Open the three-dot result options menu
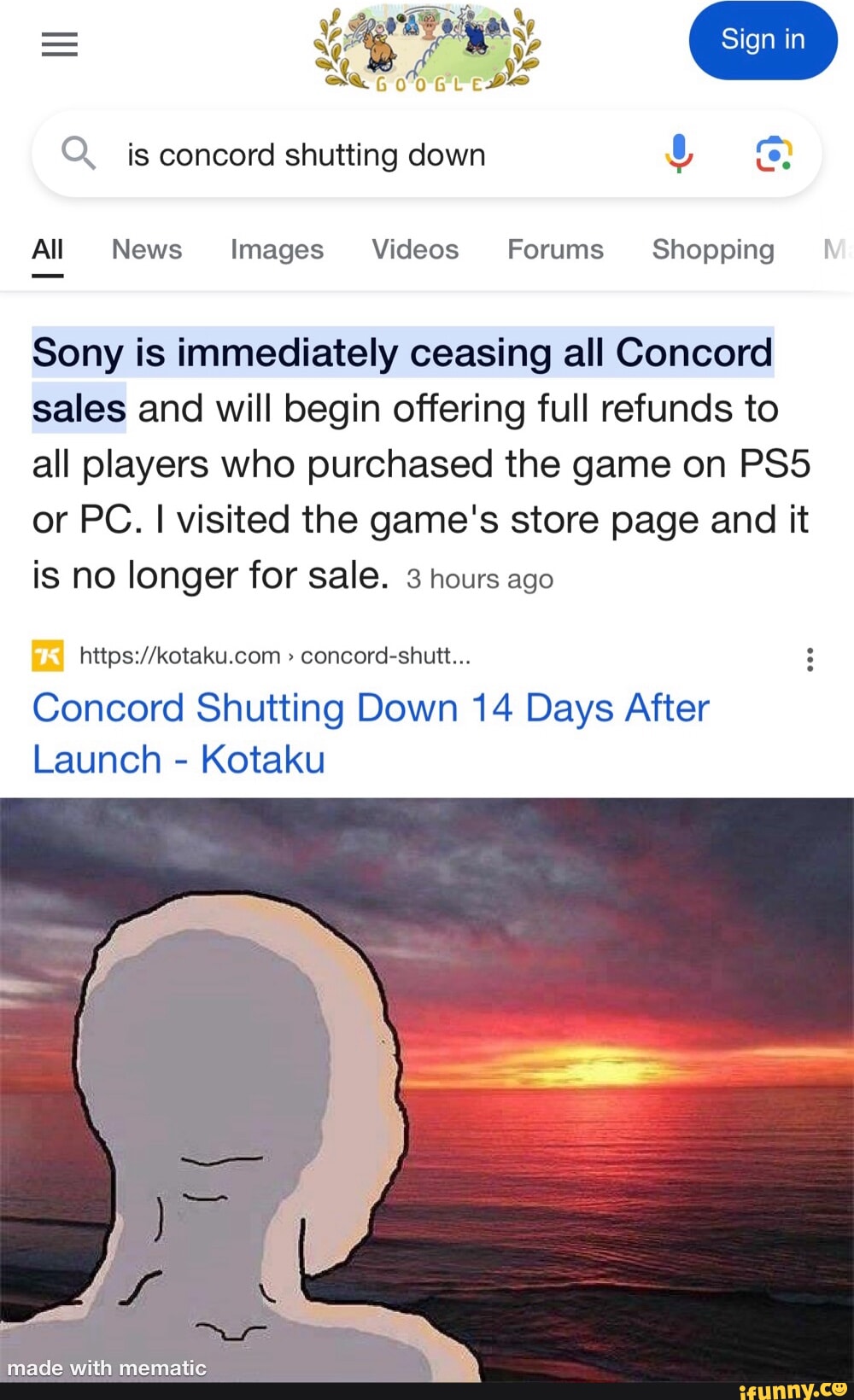854x1400 pixels. (810, 659)
